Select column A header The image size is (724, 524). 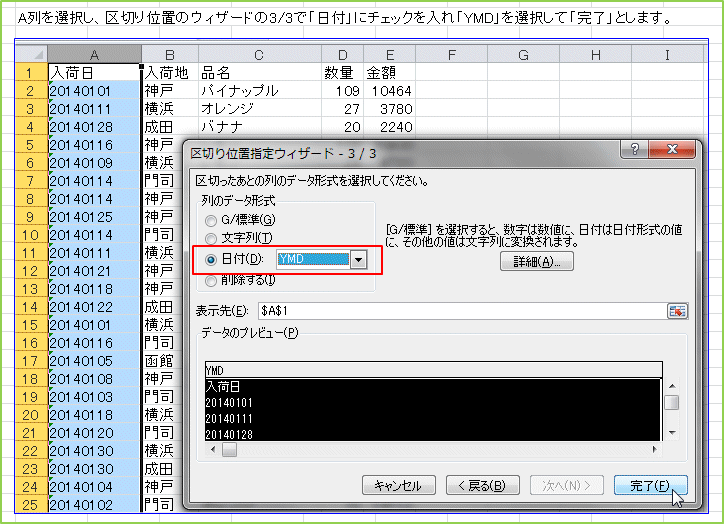pyautogui.click(x=94, y=54)
